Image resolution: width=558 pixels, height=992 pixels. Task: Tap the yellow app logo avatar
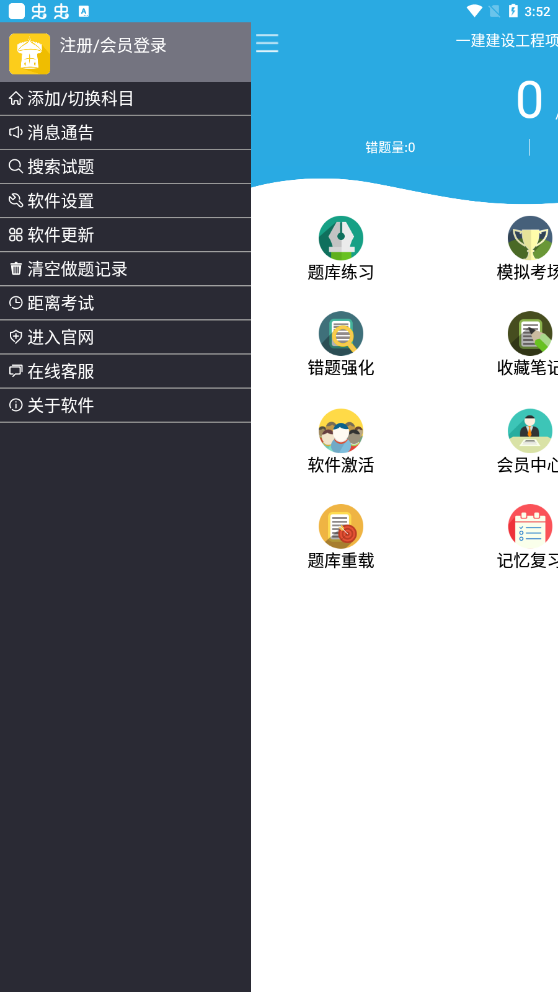[29, 54]
